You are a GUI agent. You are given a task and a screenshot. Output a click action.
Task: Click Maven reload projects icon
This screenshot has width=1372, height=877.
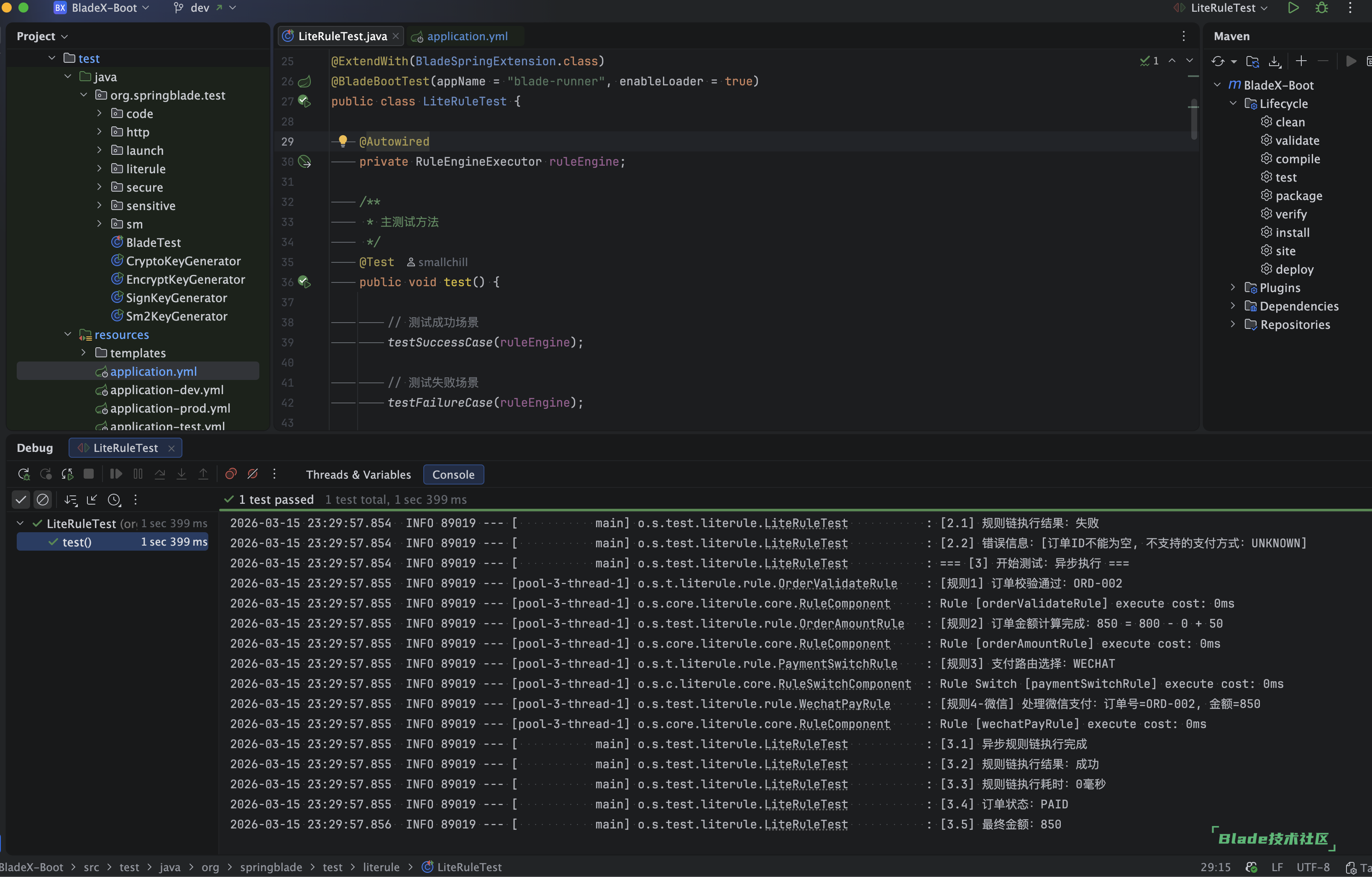coord(1218,62)
